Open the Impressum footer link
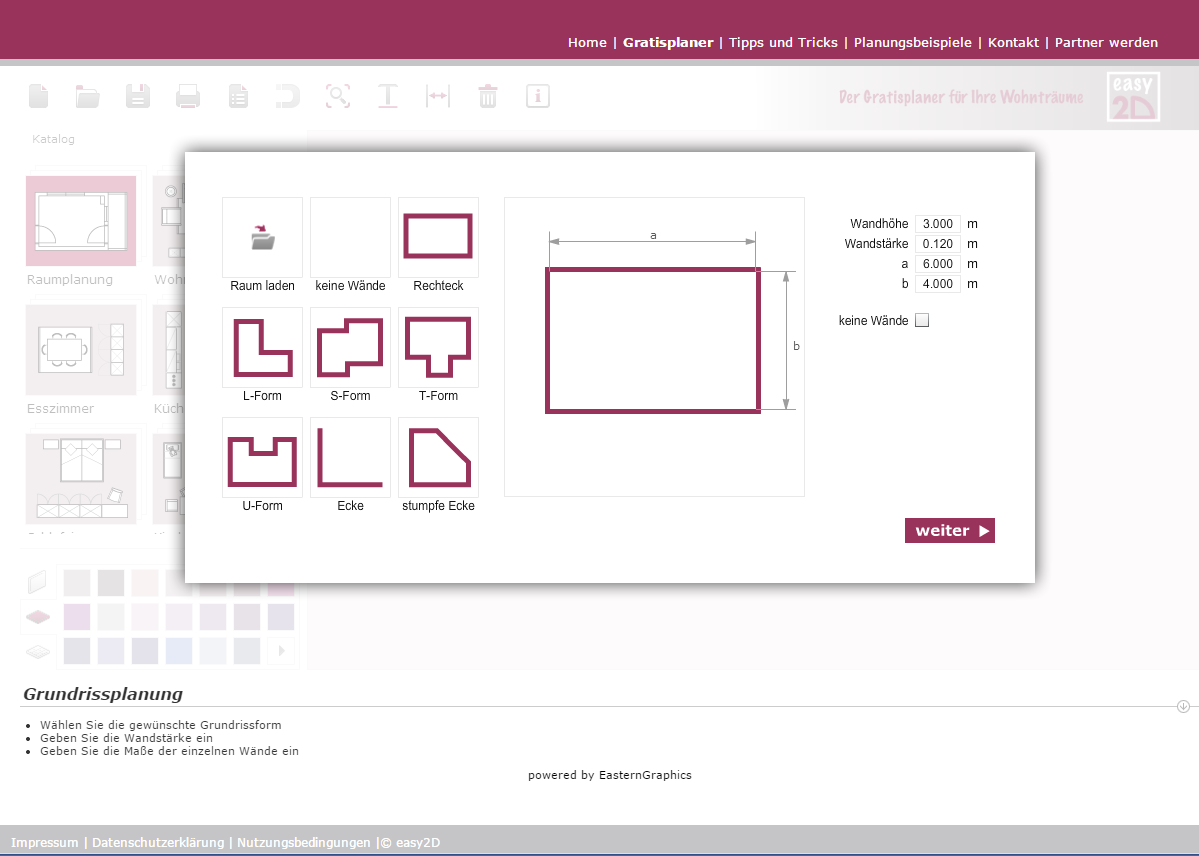Image resolution: width=1199 pixels, height=856 pixels. (44, 843)
